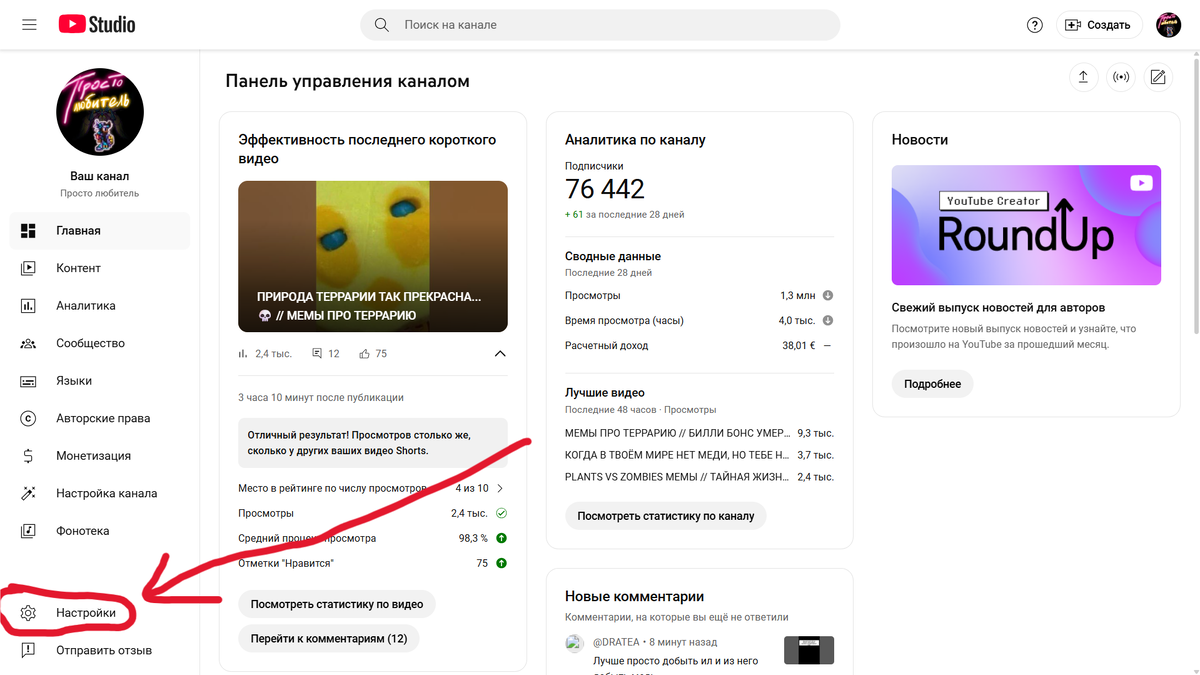Open Сообщество section
Image resolution: width=1200 pixels, height=675 pixels.
click(x=100, y=343)
